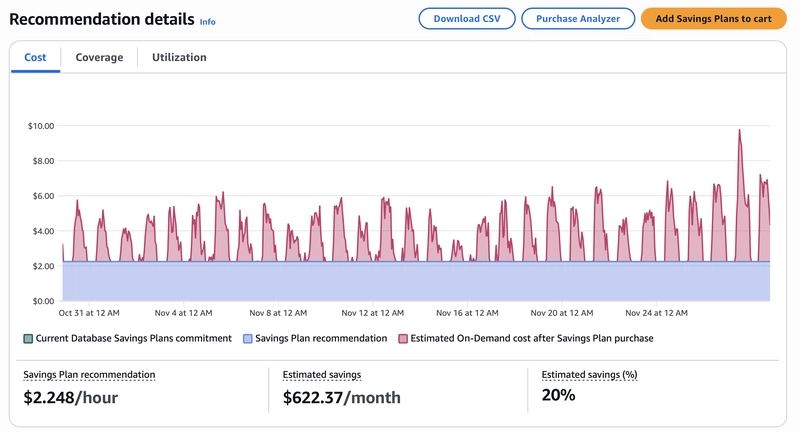Screen dimensions: 800x432
Task: Click the Oct 31 at 12 AM axis label
Action: pyautogui.click(x=89, y=313)
